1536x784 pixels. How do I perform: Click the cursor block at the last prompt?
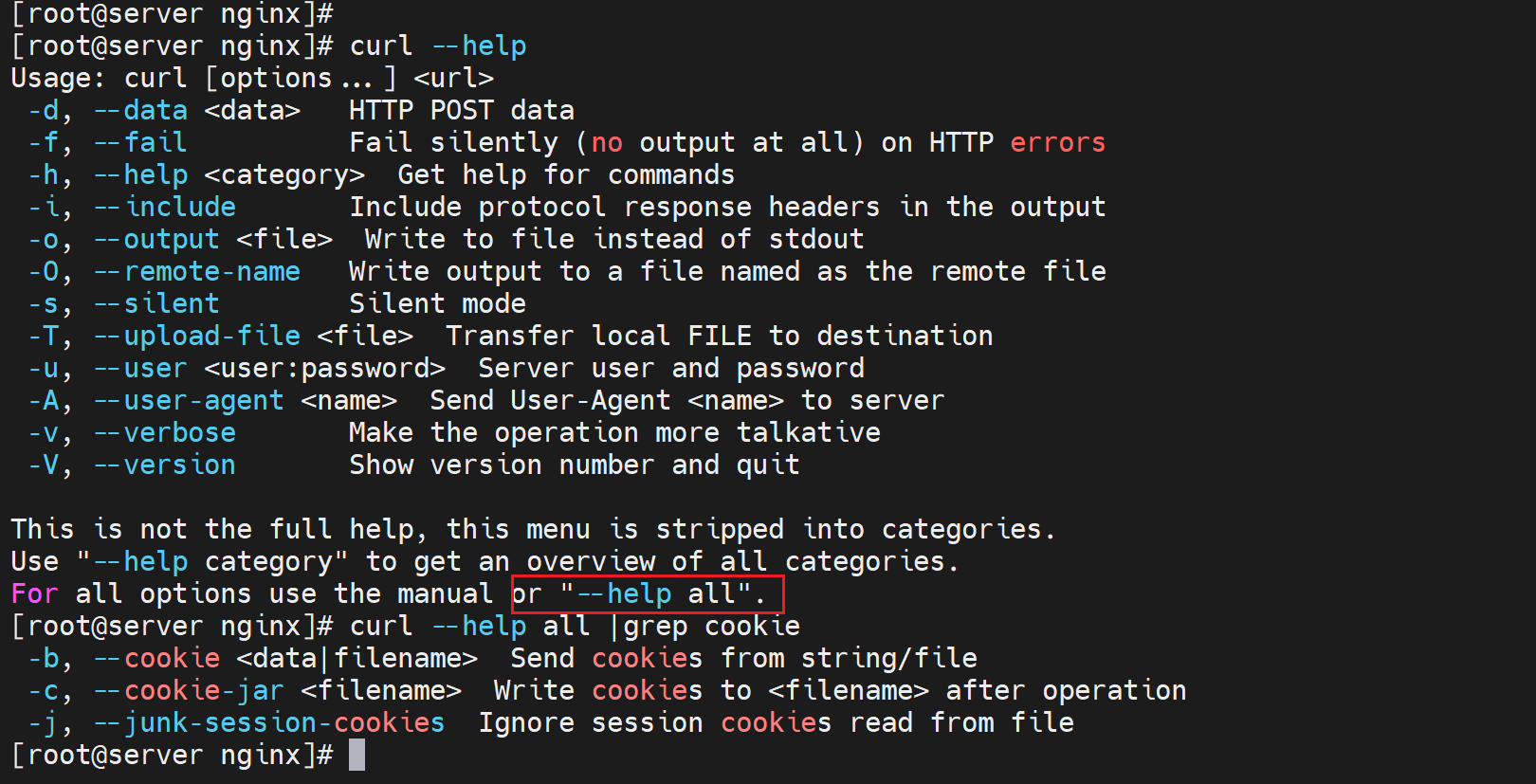point(357,756)
